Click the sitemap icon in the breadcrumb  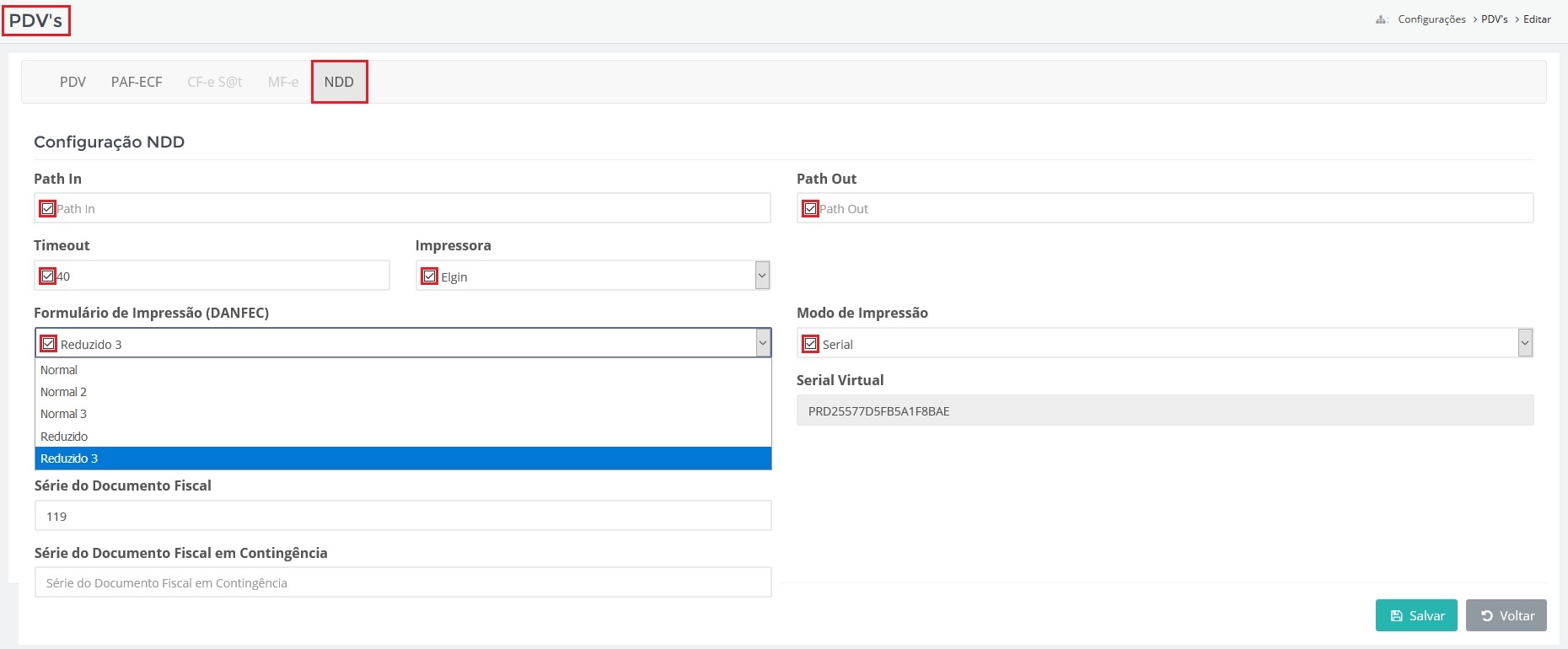click(x=1382, y=19)
